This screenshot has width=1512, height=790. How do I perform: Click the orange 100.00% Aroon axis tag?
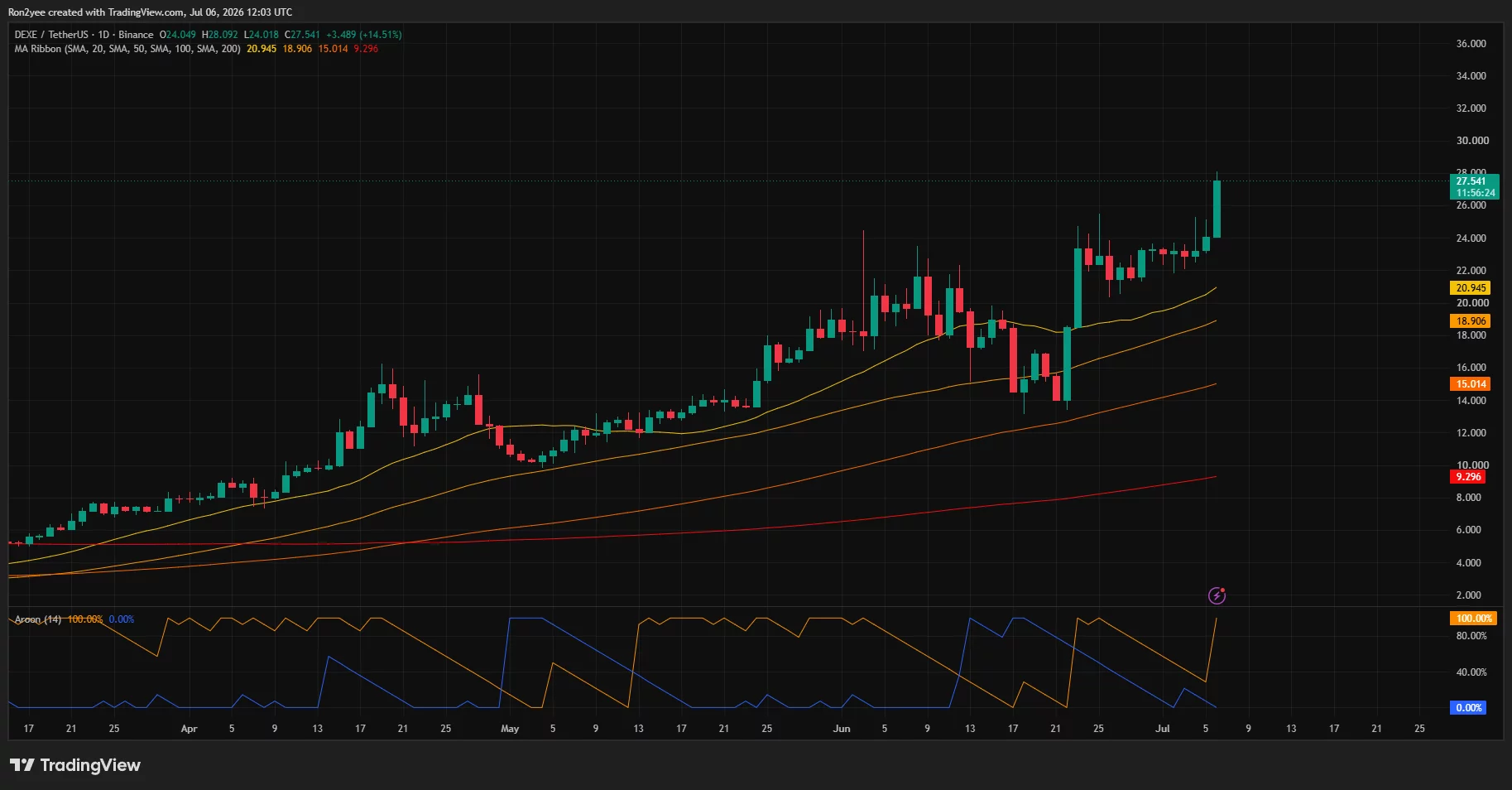click(x=1474, y=619)
